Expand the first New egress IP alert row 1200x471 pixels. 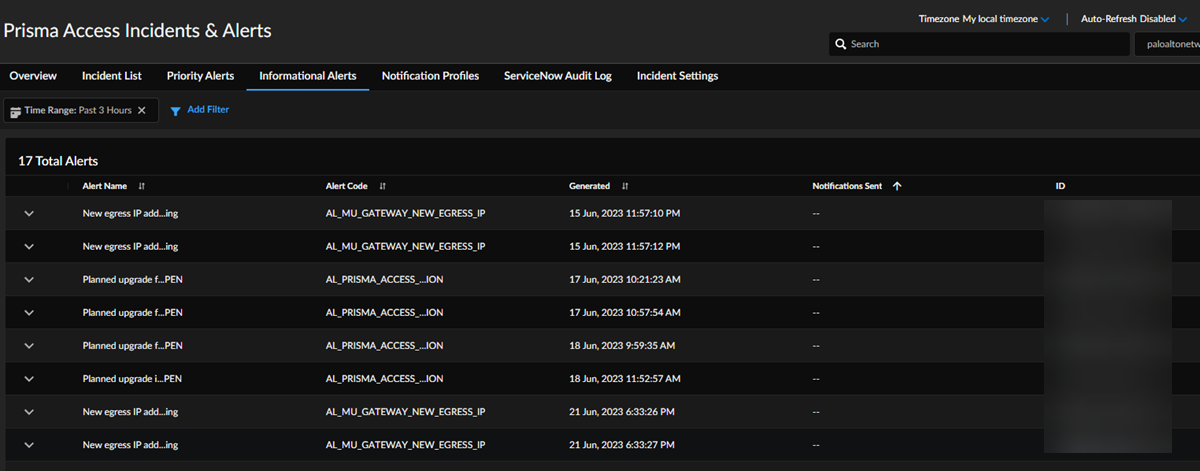tap(29, 214)
